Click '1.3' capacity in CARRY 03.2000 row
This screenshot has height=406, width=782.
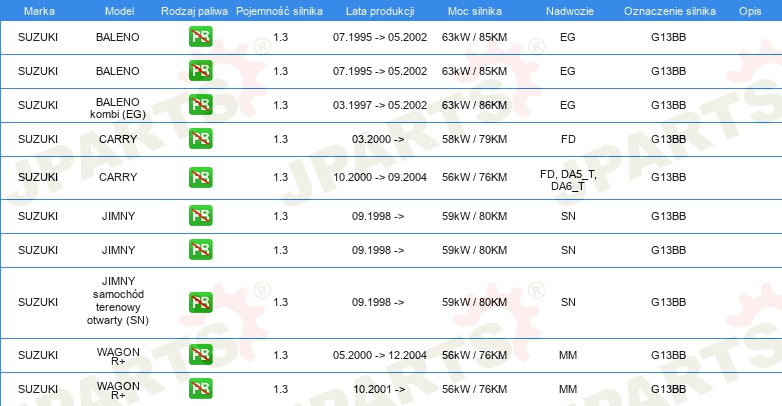click(x=280, y=139)
